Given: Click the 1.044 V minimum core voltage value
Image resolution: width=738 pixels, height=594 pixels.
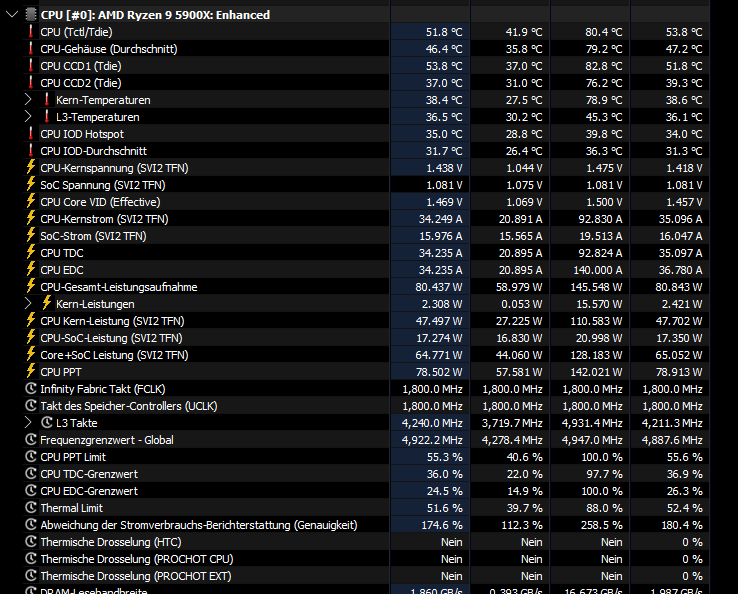Looking at the screenshot, I should coord(524,168).
